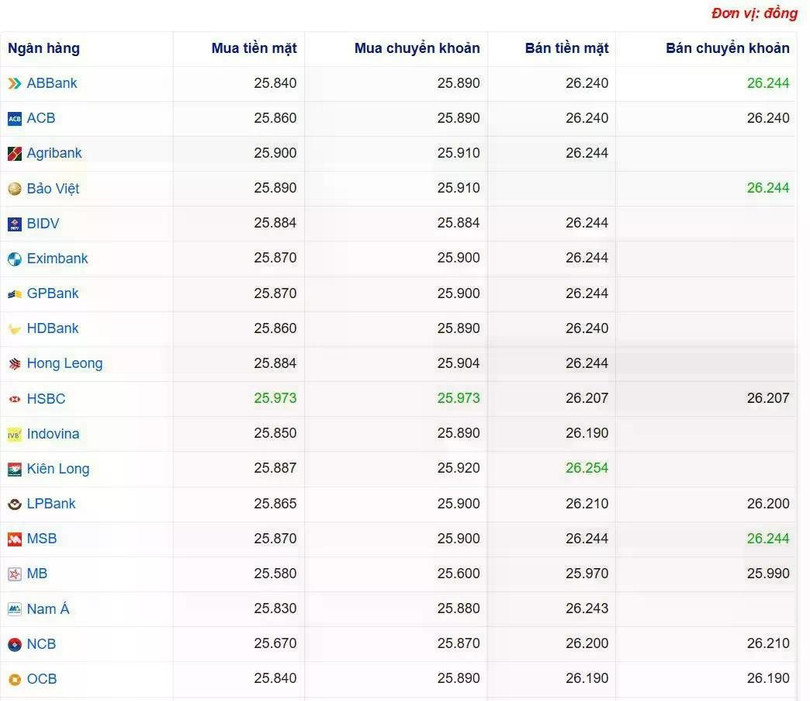
Task: Sort by Bán tiền mặt column header
Action: [x=567, y=49]
